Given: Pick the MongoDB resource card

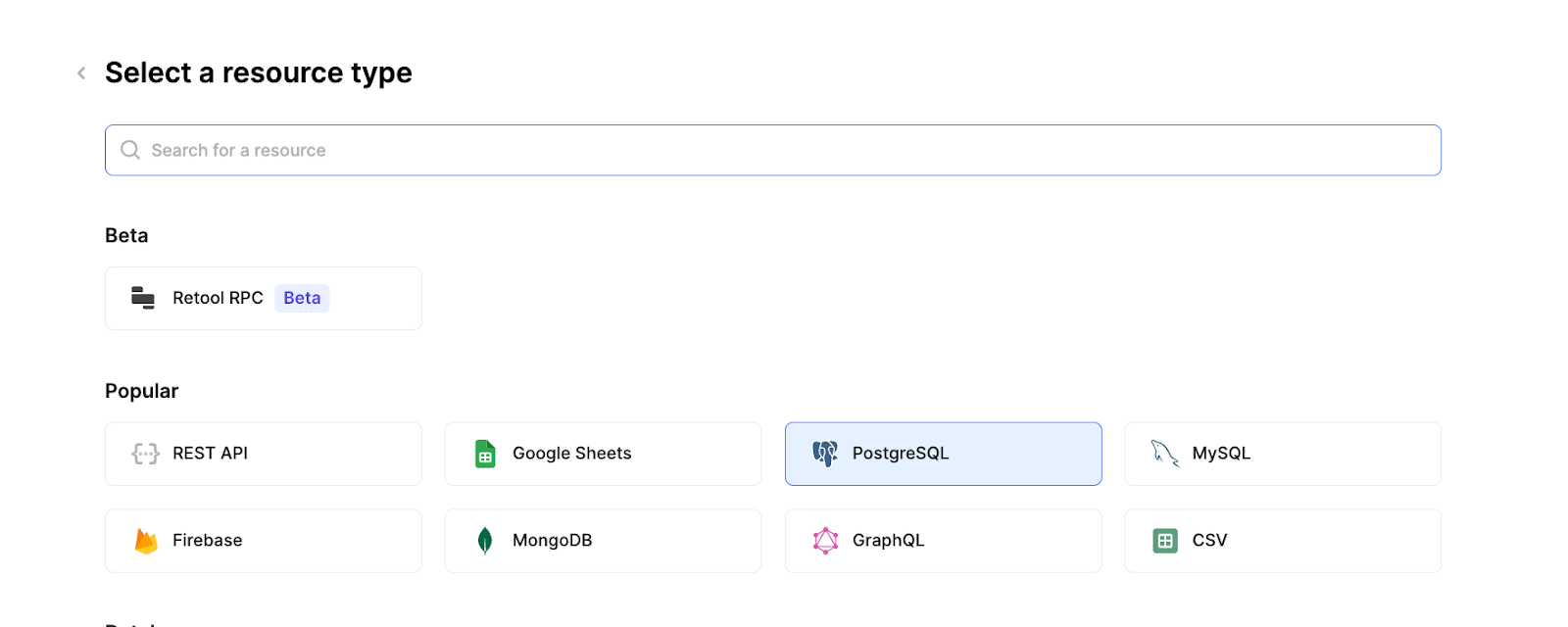Looking at the screenshot, I should (x=603, y=541).
